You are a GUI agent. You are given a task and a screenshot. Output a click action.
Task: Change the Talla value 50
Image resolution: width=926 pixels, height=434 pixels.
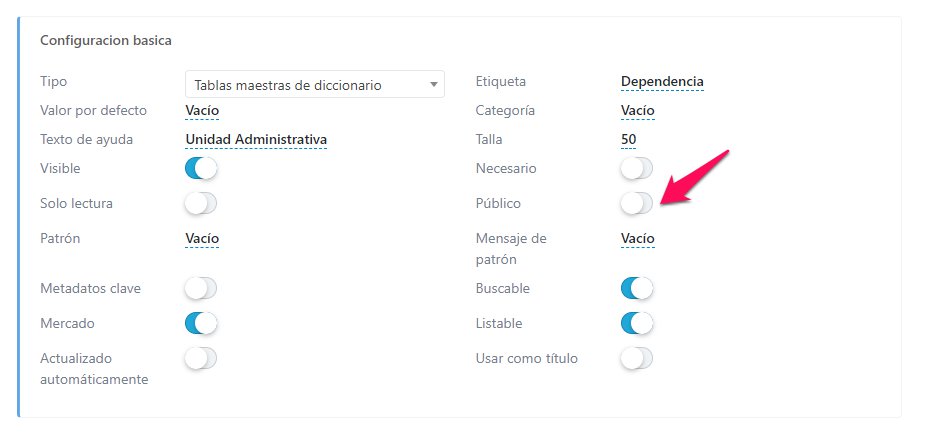(629, 139)
